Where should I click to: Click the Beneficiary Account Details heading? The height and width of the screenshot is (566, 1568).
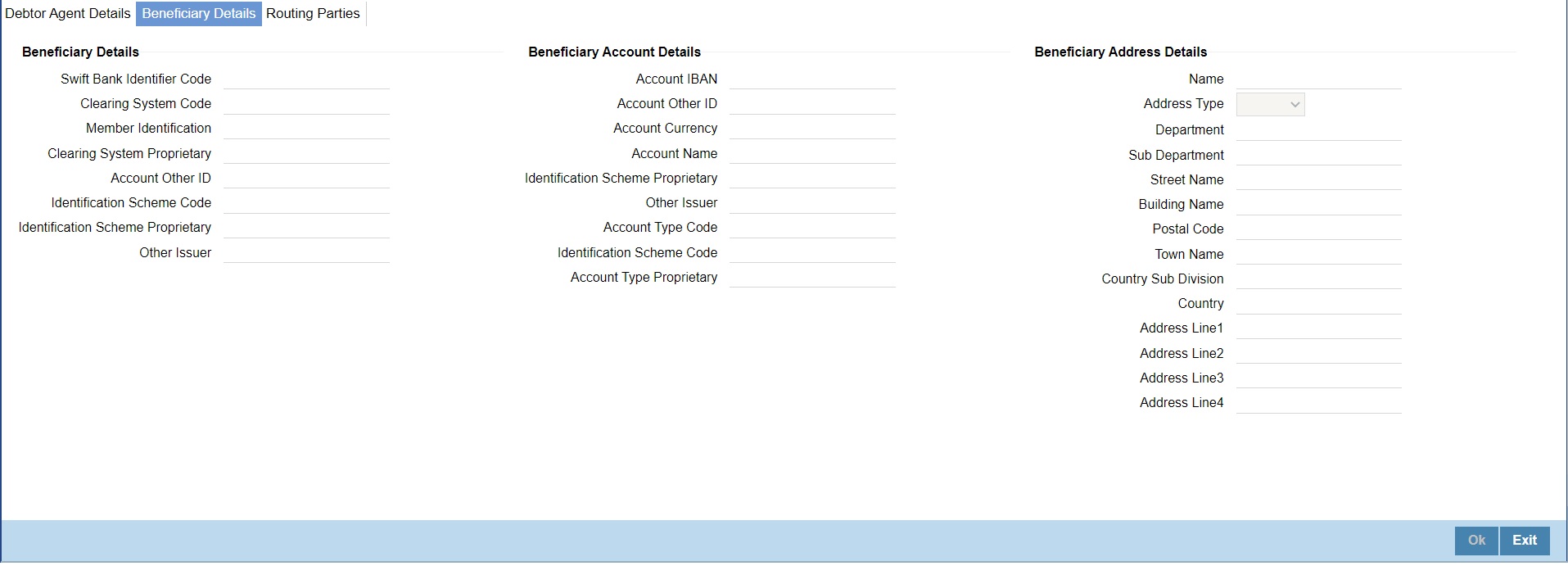614,52
